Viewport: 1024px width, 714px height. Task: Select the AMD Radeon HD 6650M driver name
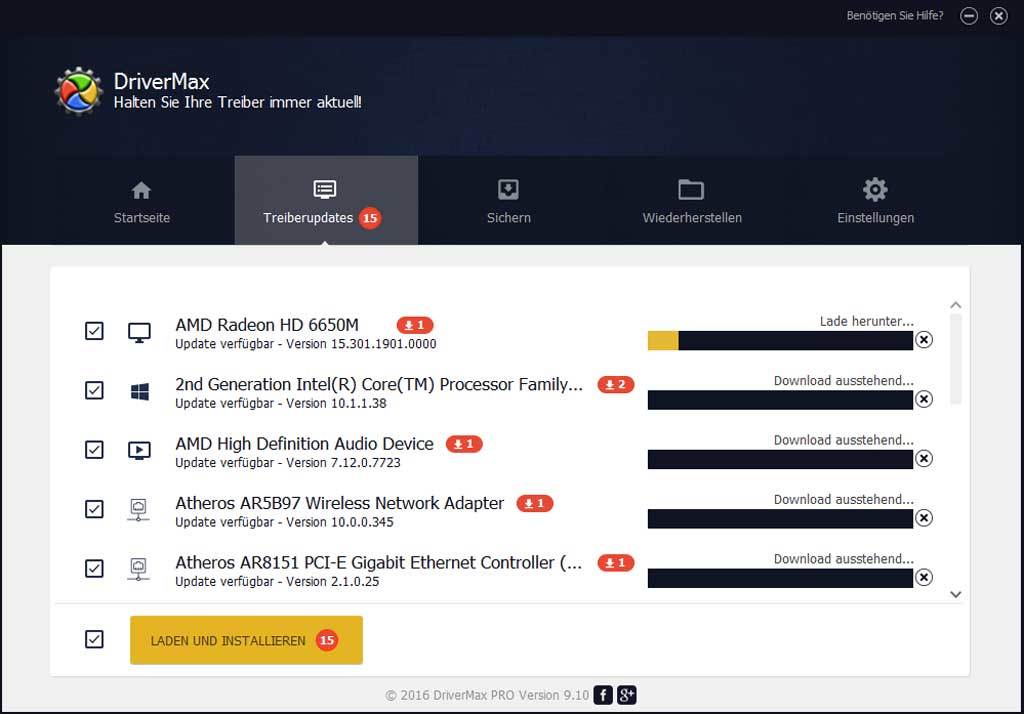[x=267, y=325]
